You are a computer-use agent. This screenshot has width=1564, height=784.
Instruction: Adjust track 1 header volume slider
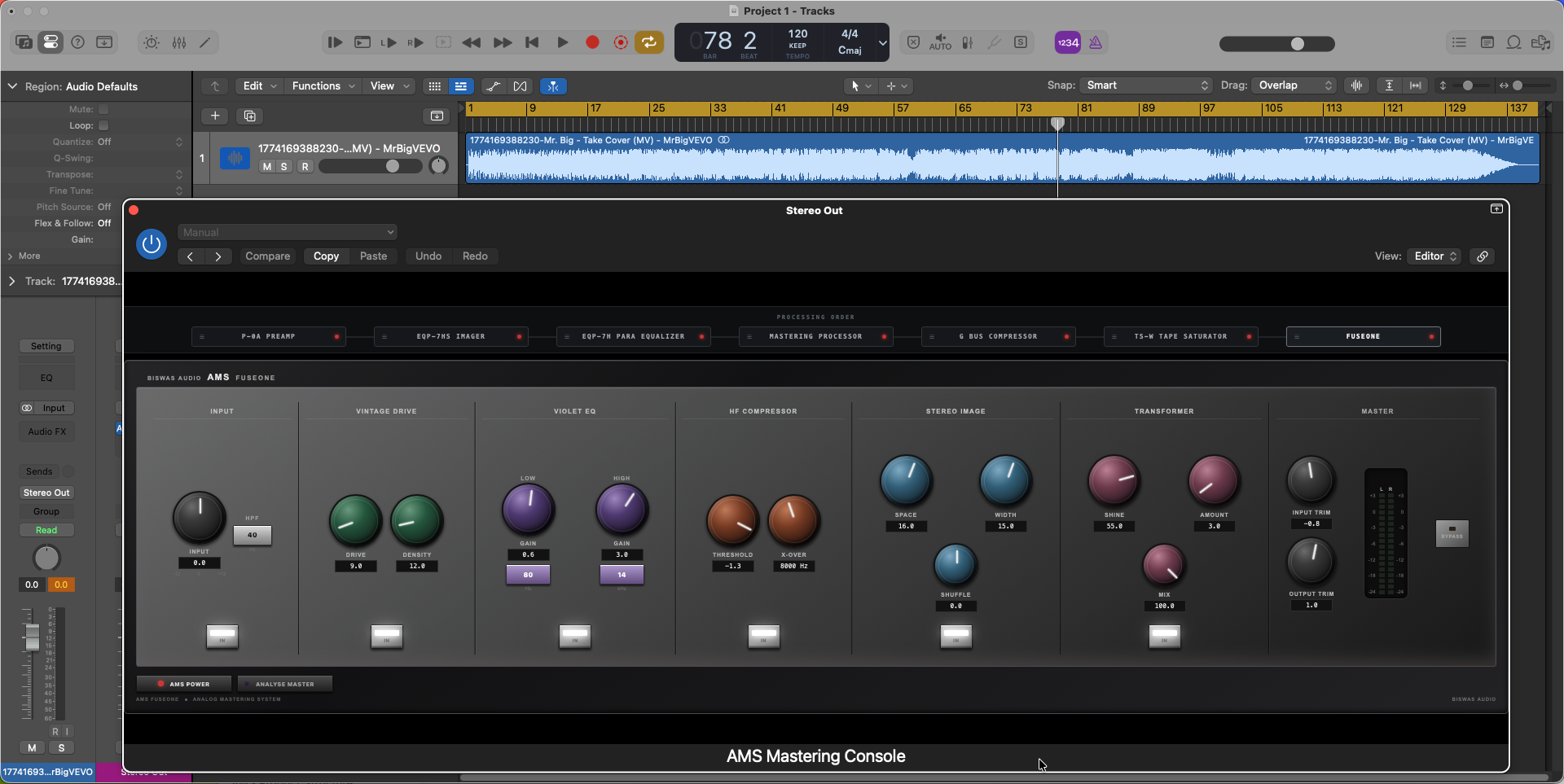click(370, 166)
